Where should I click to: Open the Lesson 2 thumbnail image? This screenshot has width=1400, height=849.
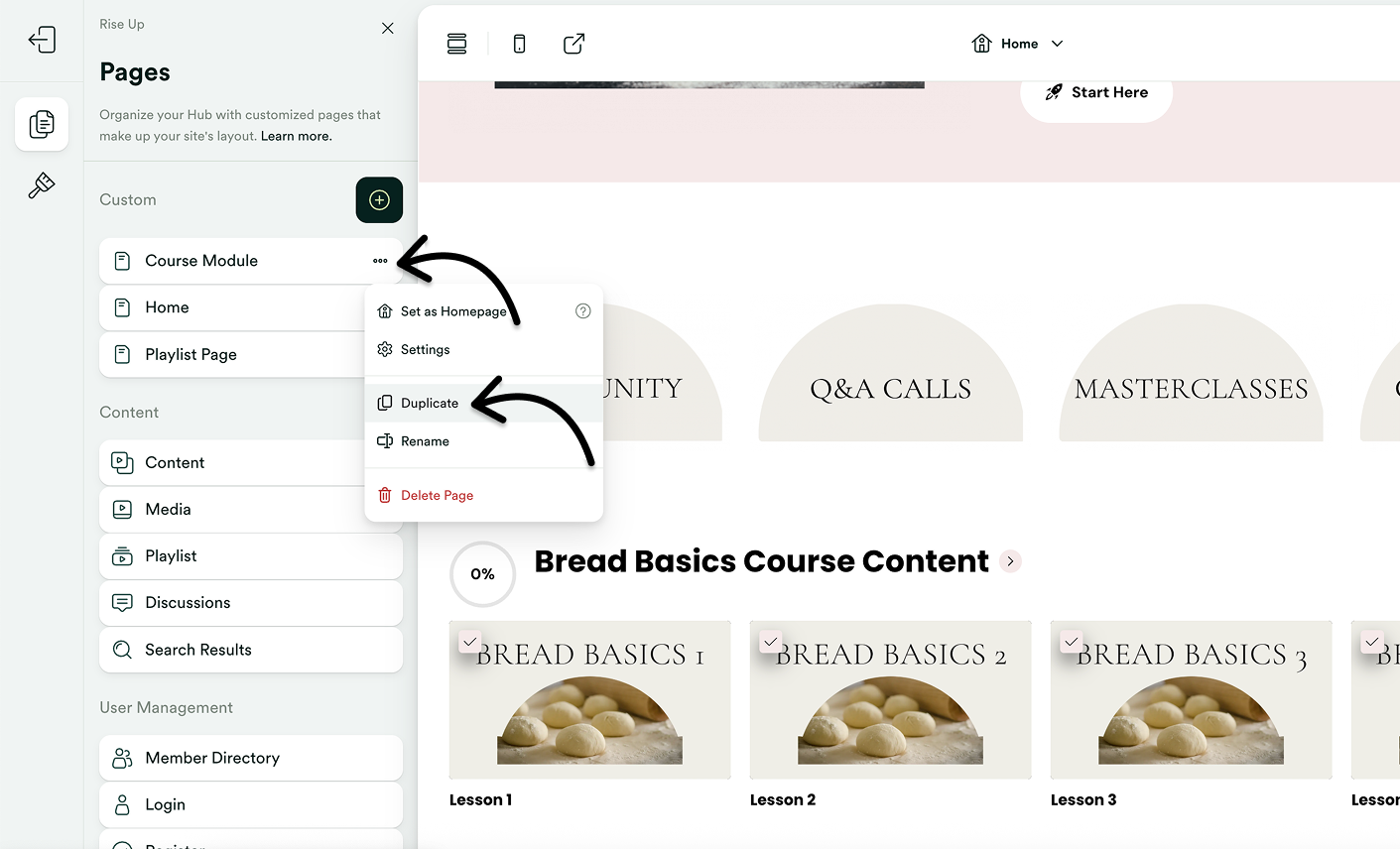890,699
